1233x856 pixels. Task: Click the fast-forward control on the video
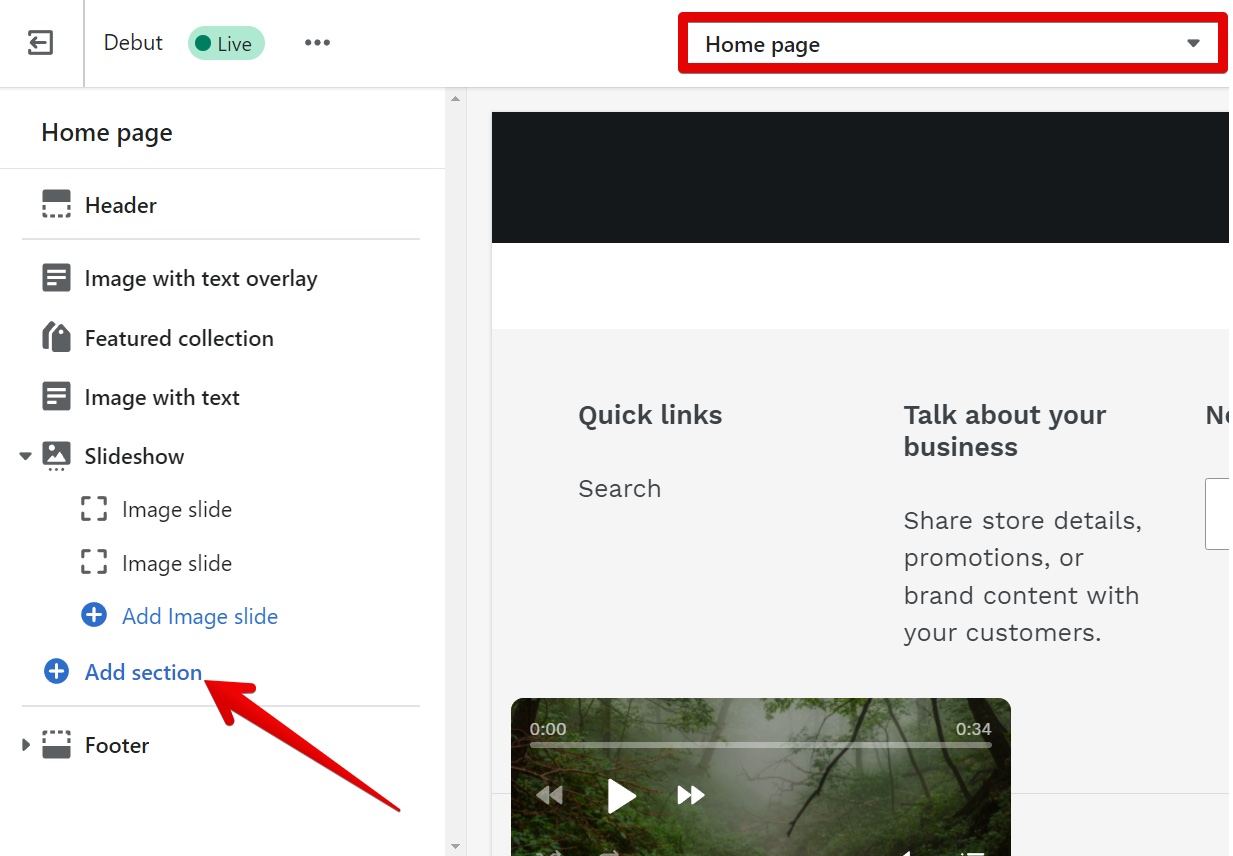point(690,795)
